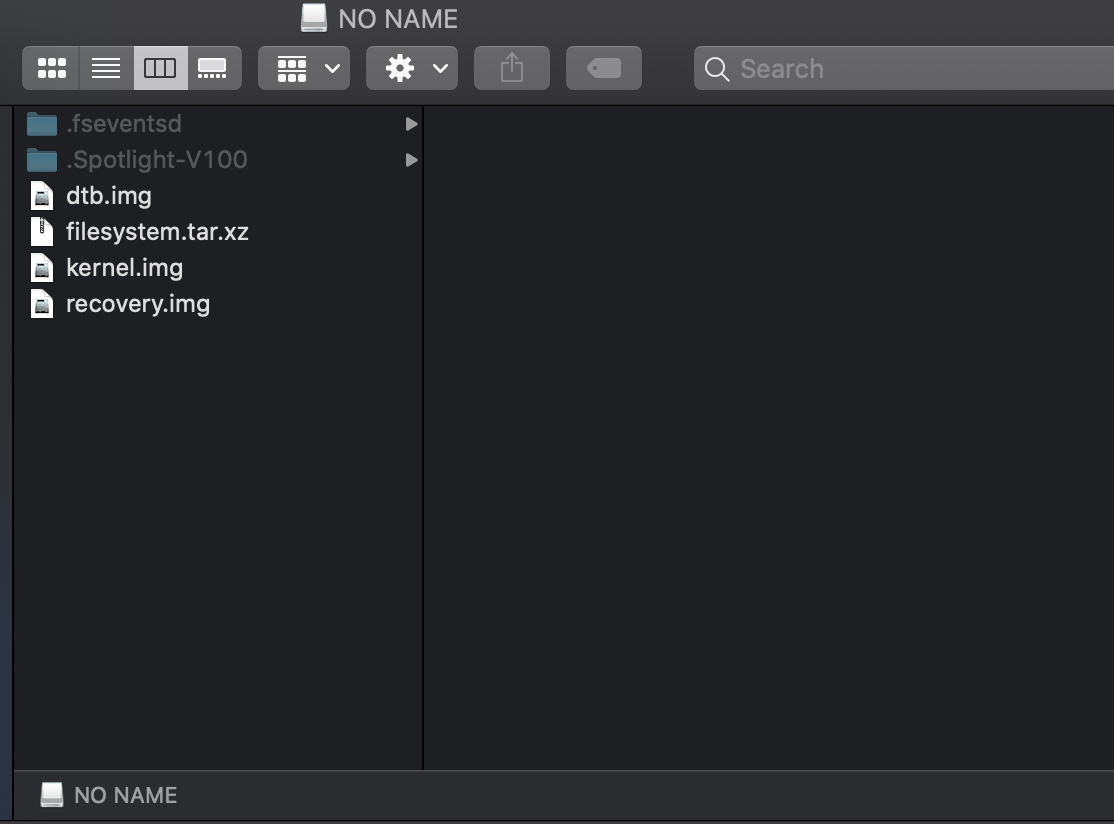This screenshot has height=824, width=1114.
Task: Switch to icon view mode
Action: (x=50, y=68)
